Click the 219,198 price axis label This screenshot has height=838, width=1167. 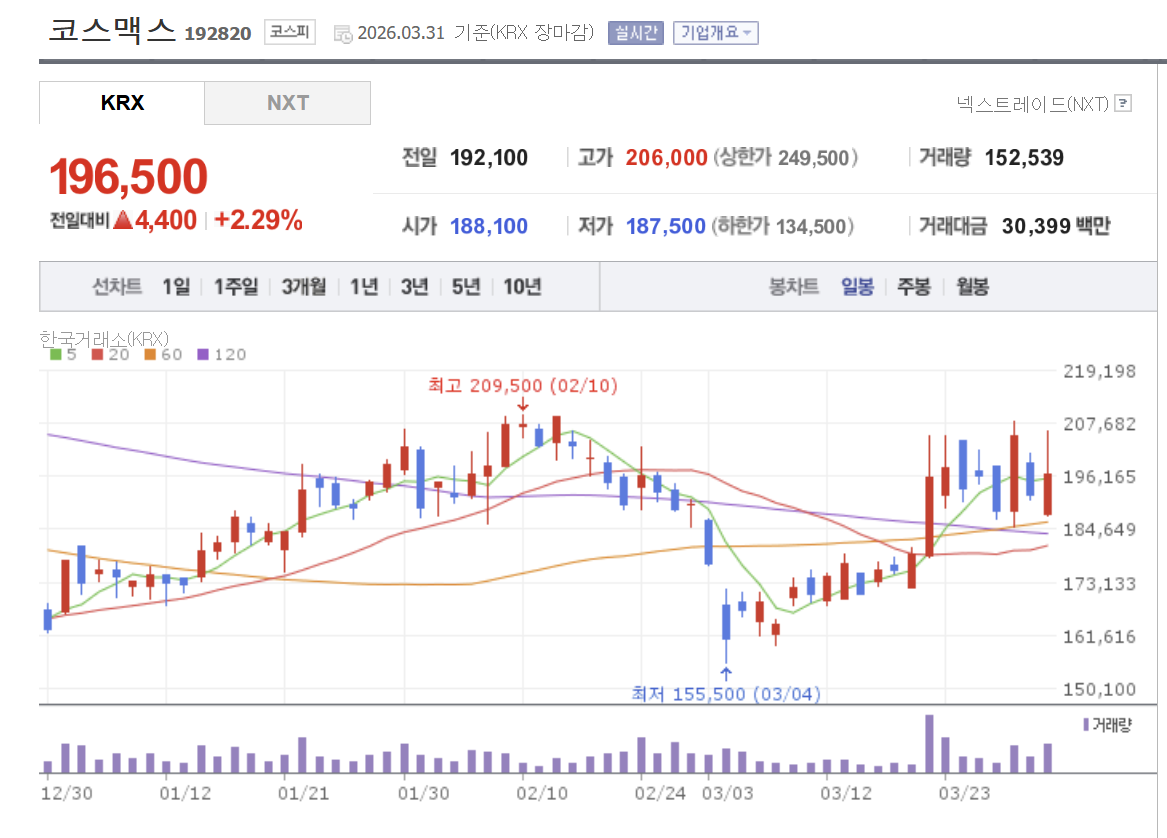[1099, 371]
